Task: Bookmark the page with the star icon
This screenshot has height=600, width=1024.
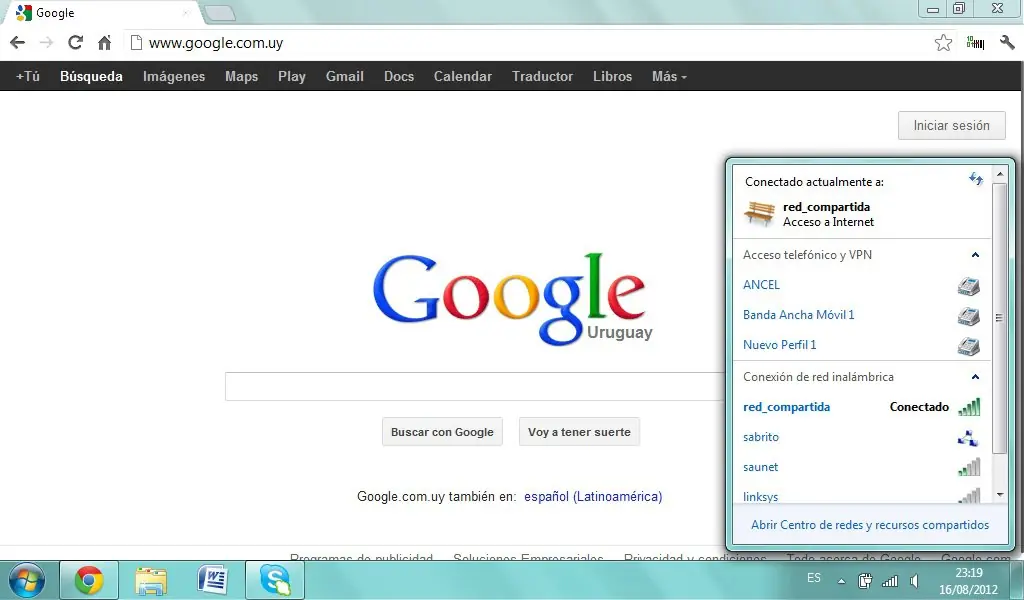Action: (x=943, y=43)
